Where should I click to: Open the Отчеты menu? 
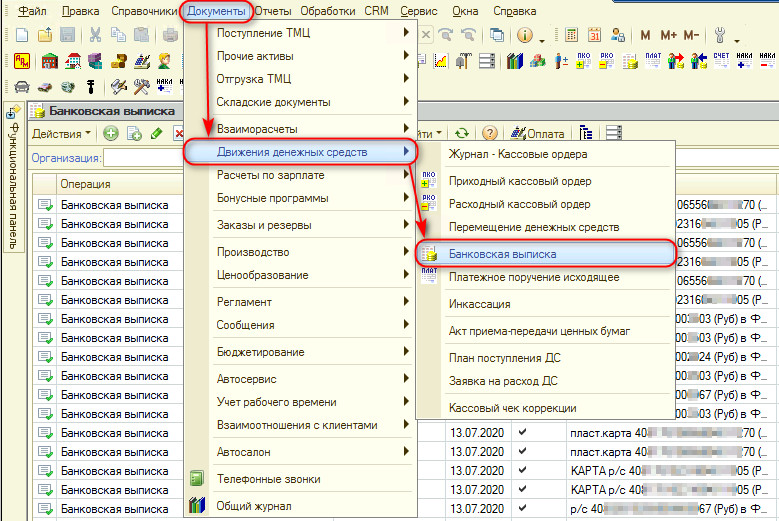[x=273, y=11]
